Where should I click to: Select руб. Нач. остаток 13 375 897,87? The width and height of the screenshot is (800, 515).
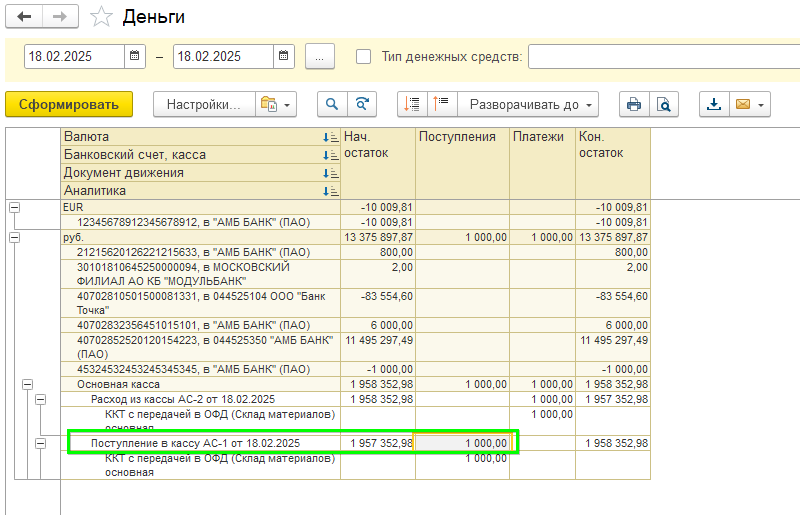tap(378, 237)
